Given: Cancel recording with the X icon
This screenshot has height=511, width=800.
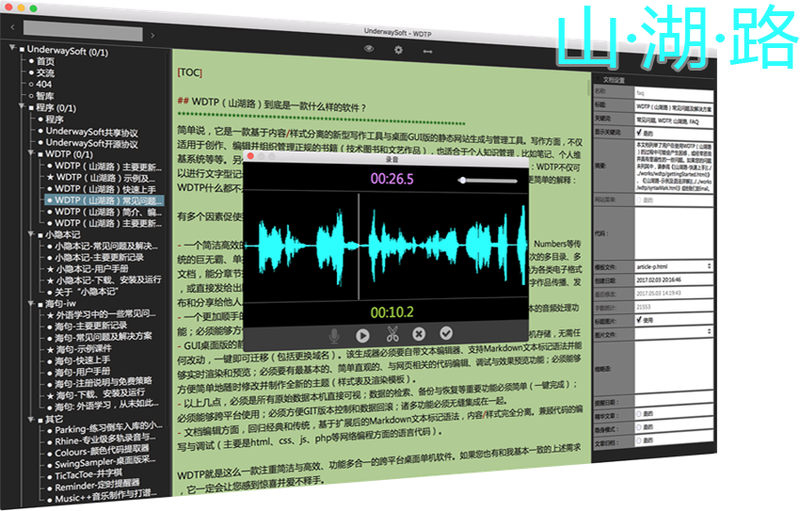Looking at the screenshot, I should click(419, 334).
